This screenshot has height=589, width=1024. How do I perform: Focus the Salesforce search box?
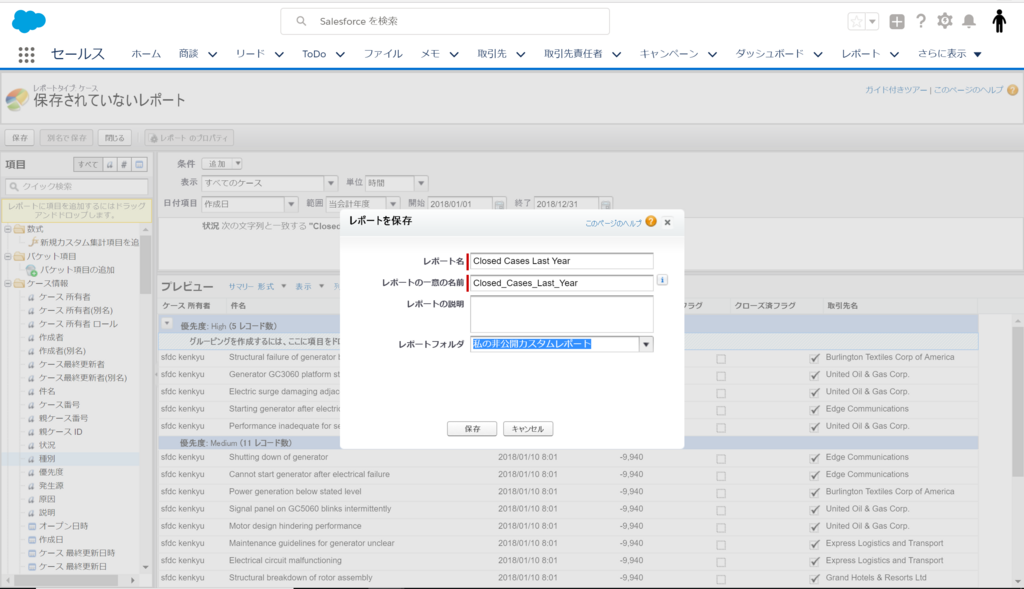point(445,21)
